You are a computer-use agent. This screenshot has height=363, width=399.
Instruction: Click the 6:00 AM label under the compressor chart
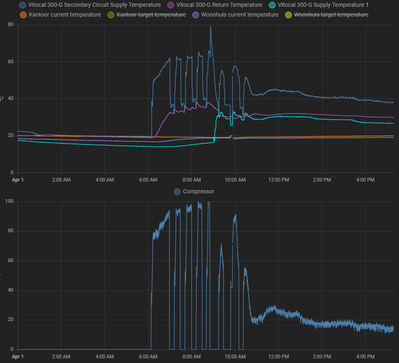point(148,356)
